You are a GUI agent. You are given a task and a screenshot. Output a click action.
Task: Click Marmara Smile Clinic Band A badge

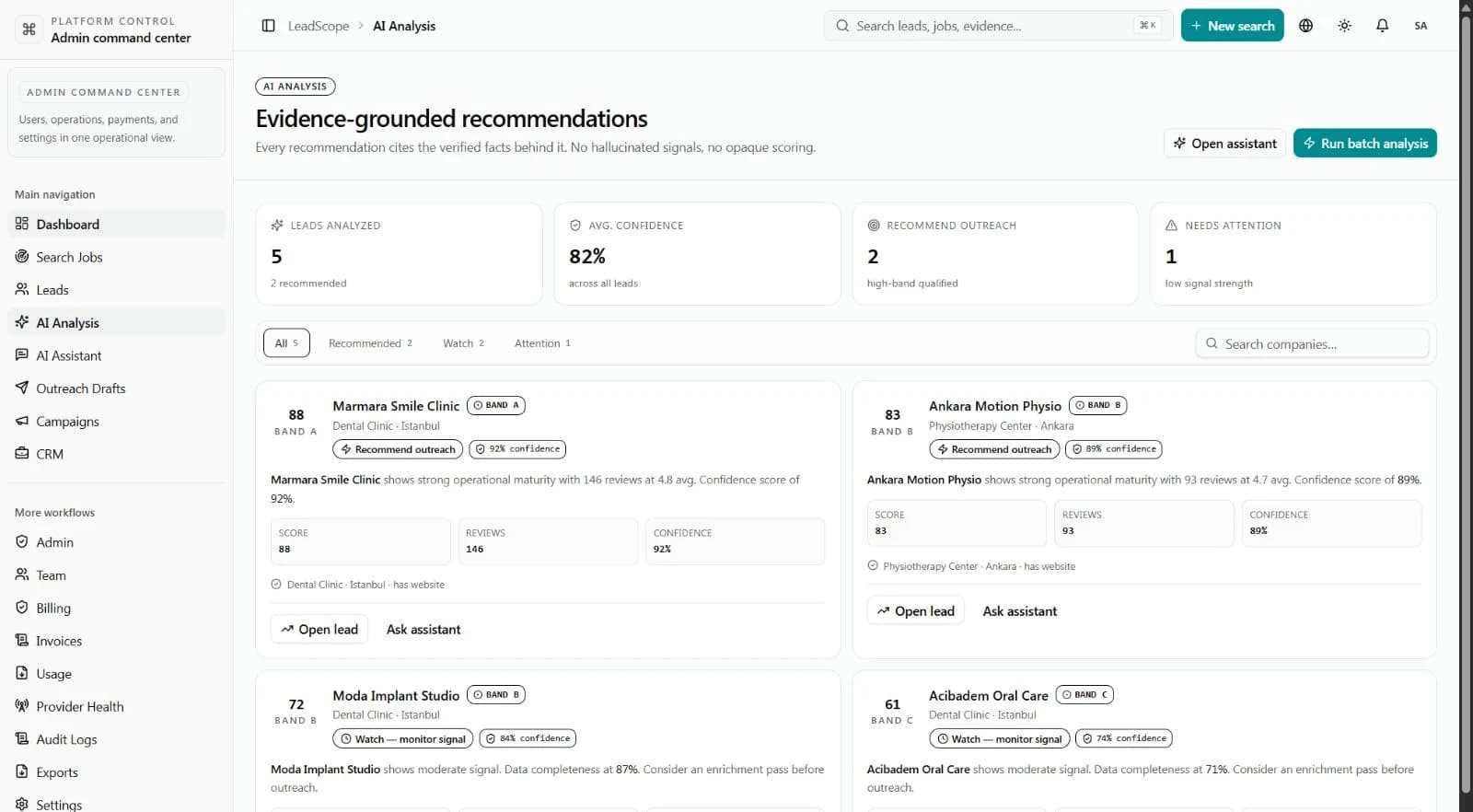(x=496, y=405)
